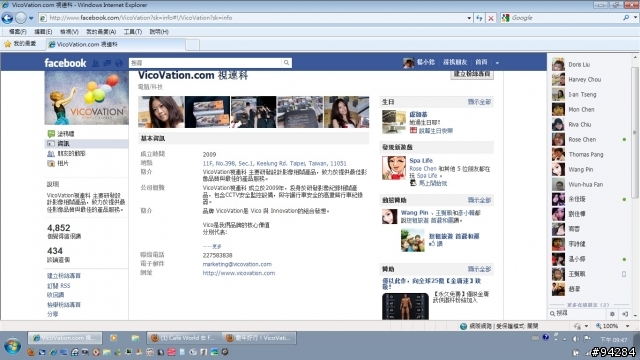The width and height of the screenshot is (640, 360).
Task: Open the 說明(H) menu
Action: click(x=159, y=31)
